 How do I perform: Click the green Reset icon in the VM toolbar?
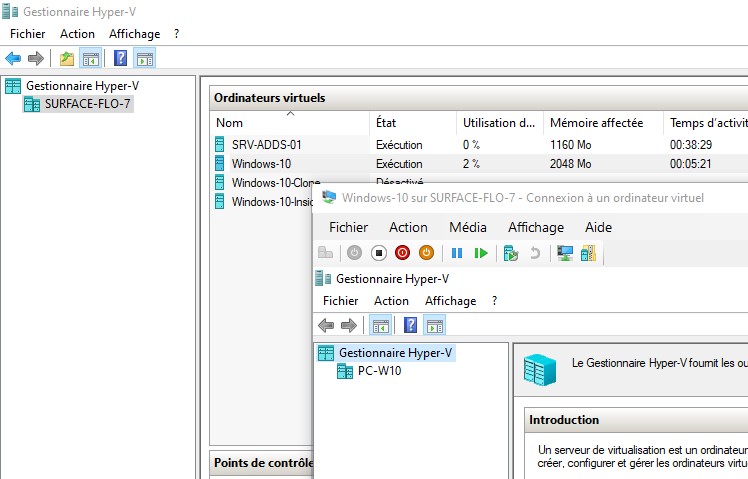tap(481, 253)
